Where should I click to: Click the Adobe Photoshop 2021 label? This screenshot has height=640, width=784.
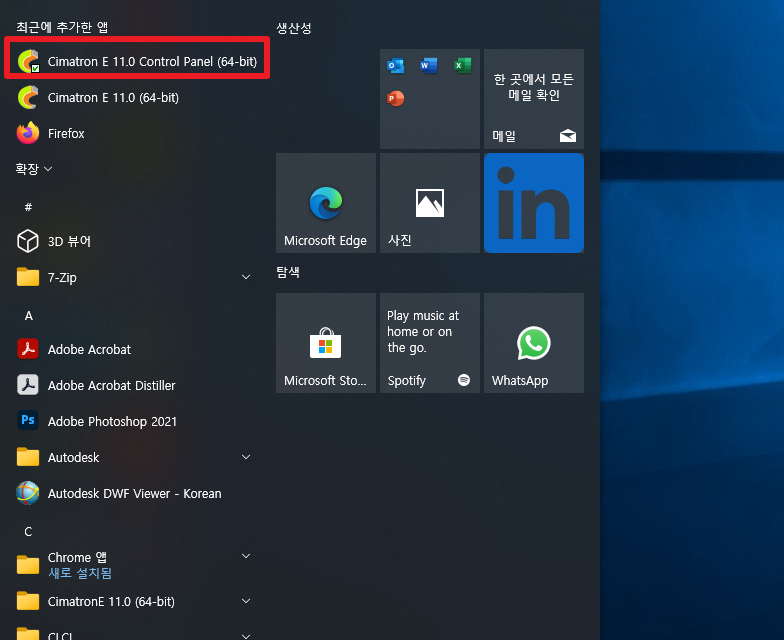pyautogui.click(x=112, y=422)
